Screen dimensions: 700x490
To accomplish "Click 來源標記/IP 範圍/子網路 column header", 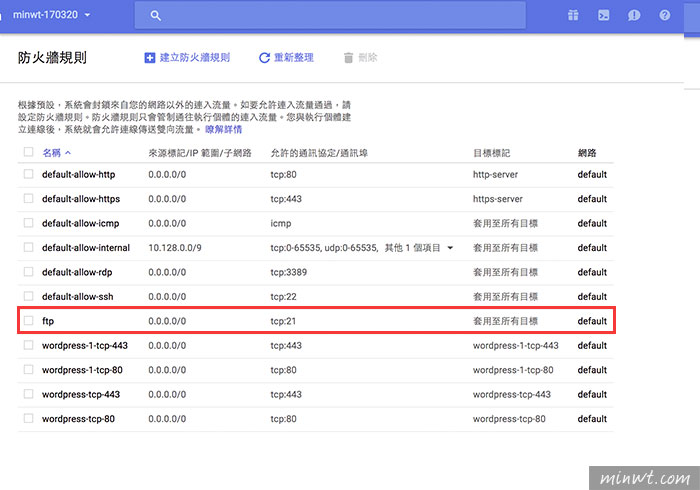I will (200, 153).
